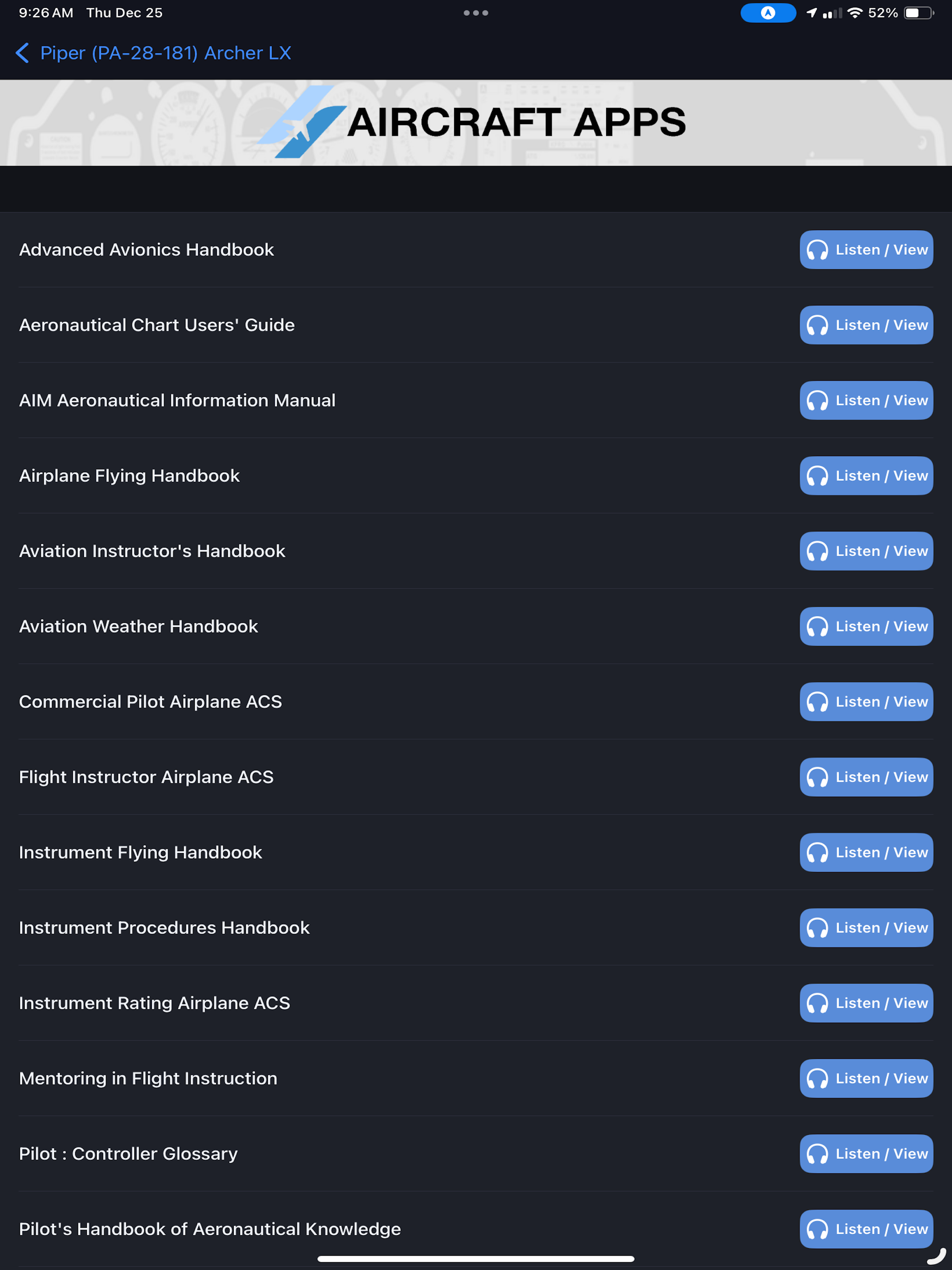Tap headphone icon beside Instrument Flying Handbook
The image size is (952, 1270).
(818, 853)
